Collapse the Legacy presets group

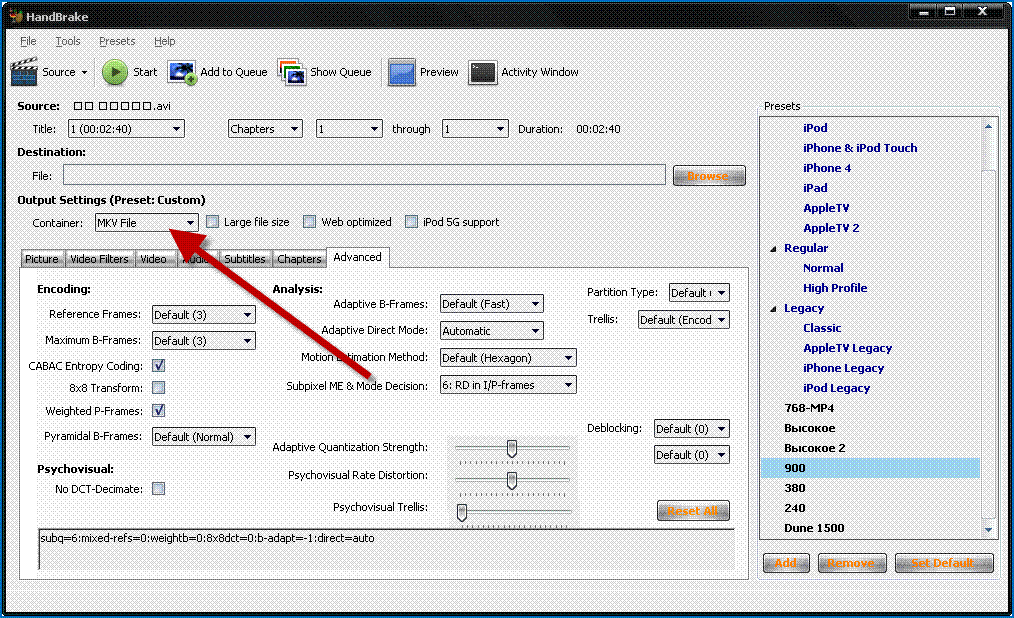click(x=773, y=309)
